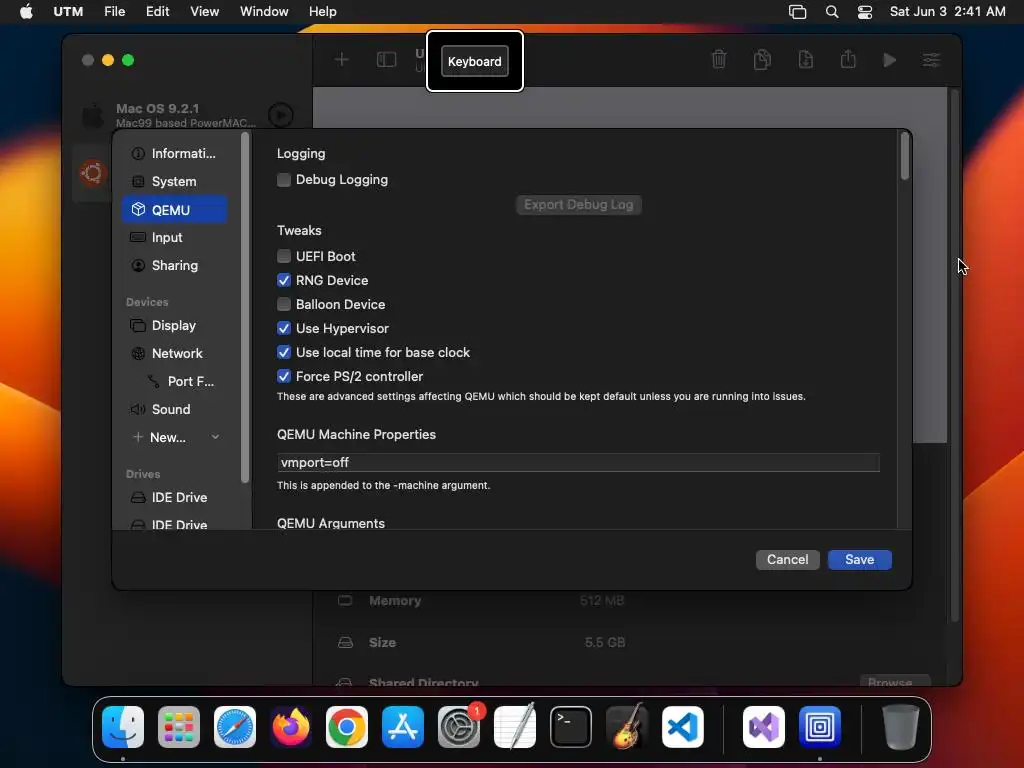Click the clone VM icon in the toolbar
This screenshot has height=768, width=1024.
click(x=762, y=59)
